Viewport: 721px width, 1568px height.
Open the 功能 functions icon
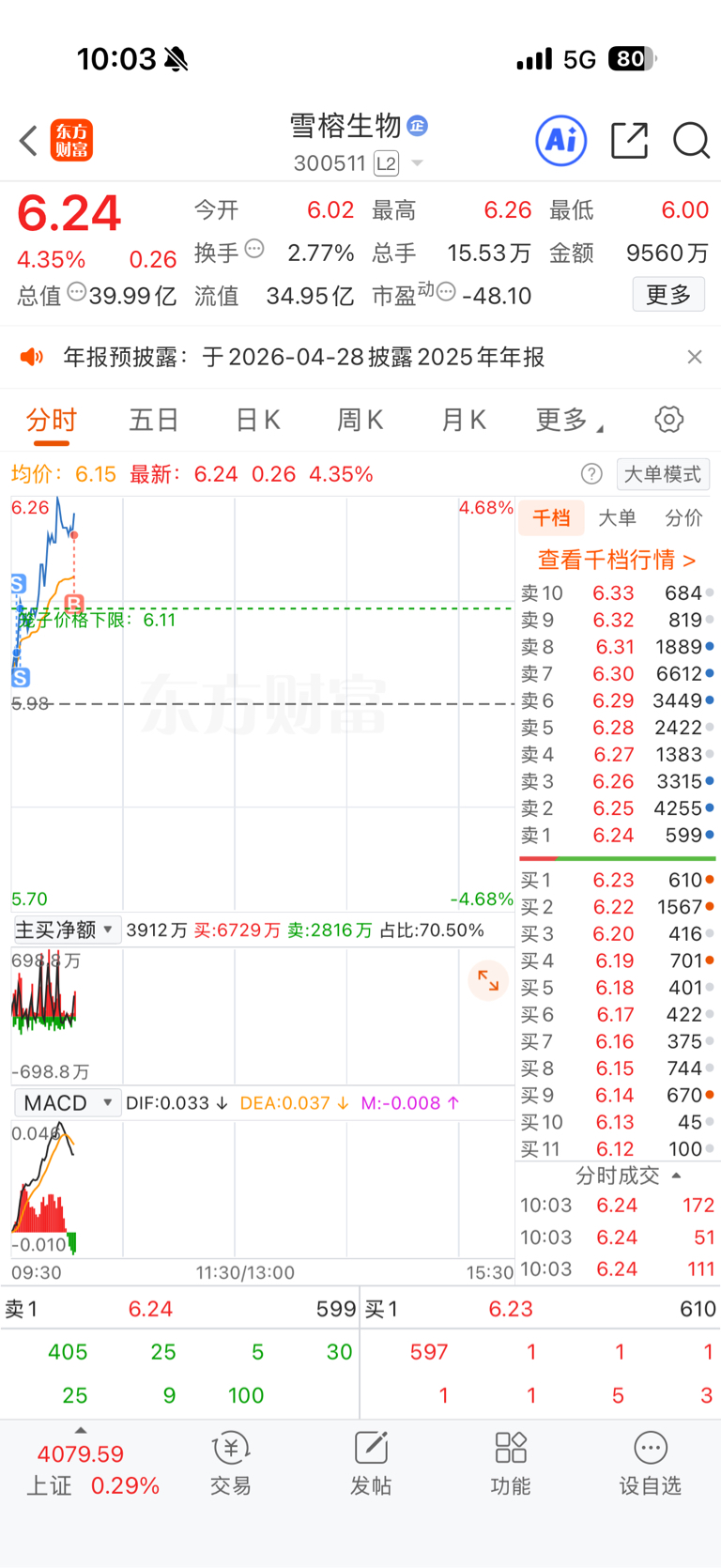(x=511, y=1463)
